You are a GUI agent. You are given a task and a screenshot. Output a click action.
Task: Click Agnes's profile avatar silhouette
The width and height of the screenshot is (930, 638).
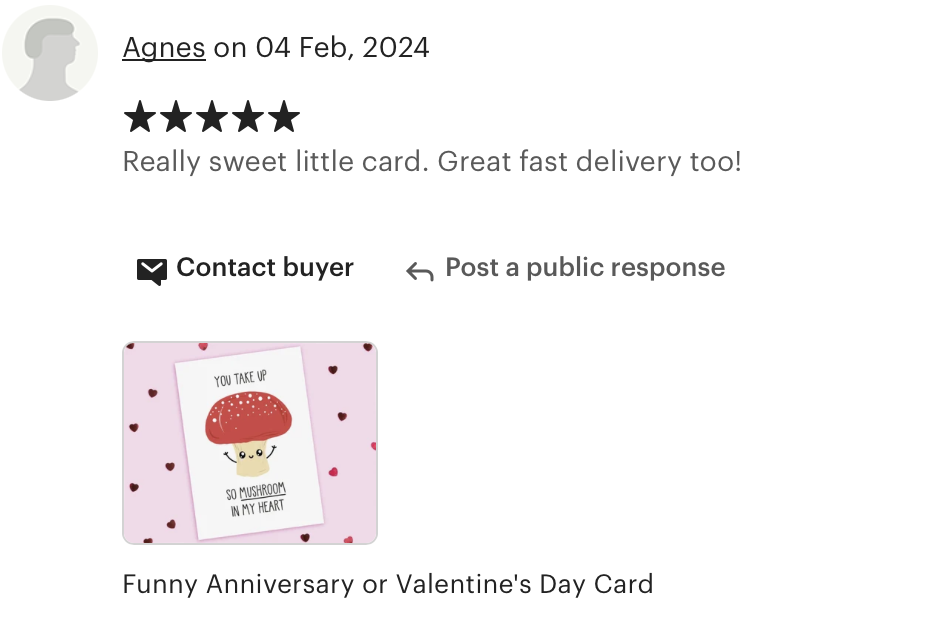[x=50, y=53]
